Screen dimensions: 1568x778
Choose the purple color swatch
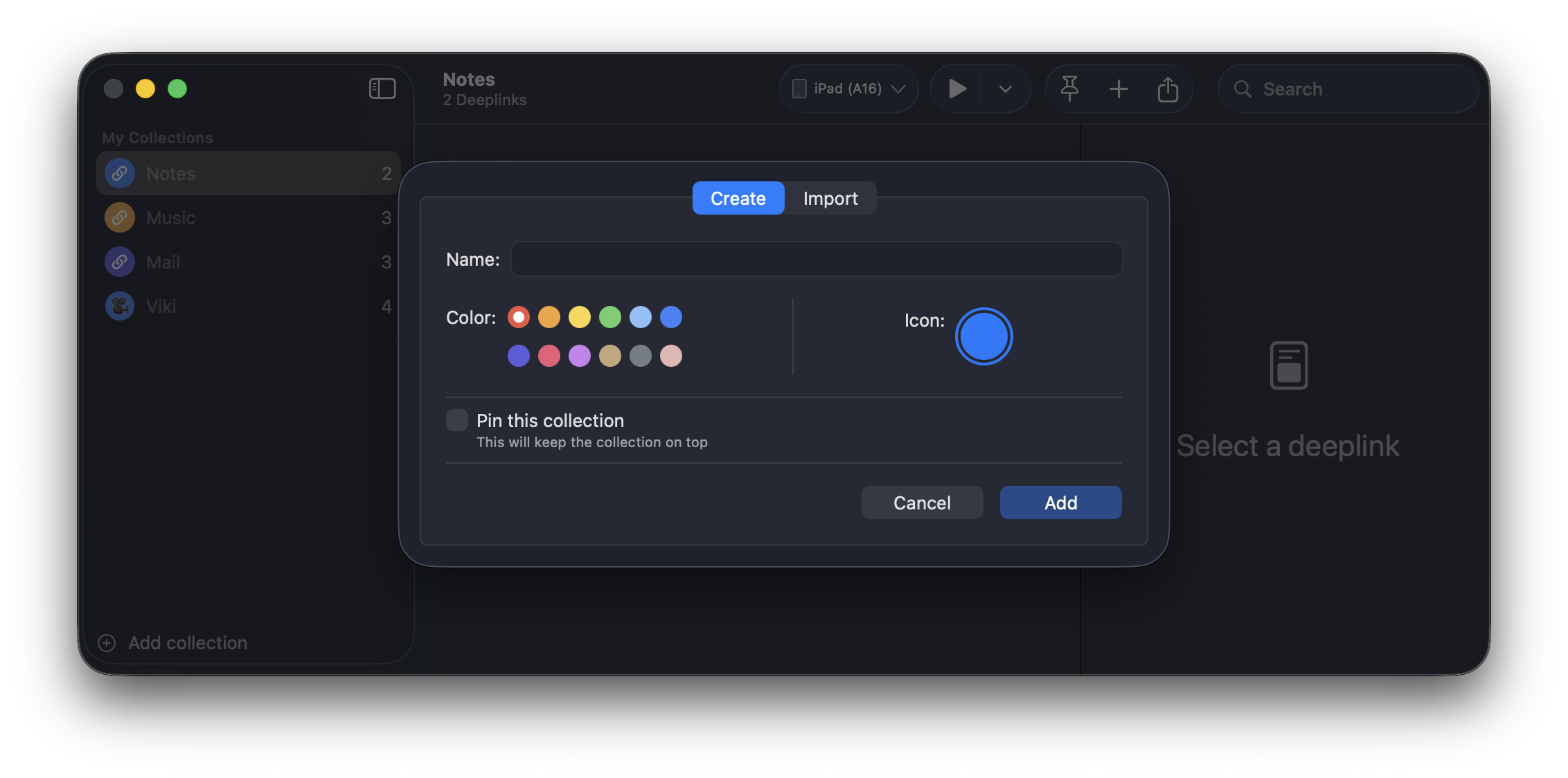(x=580, y=356)
